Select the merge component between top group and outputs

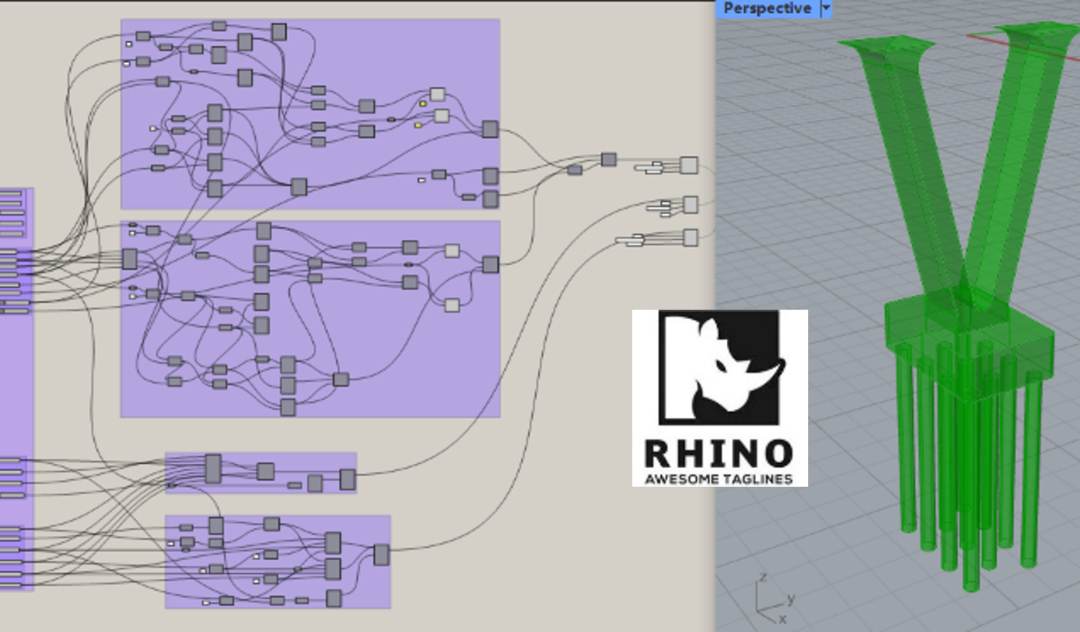608,160
